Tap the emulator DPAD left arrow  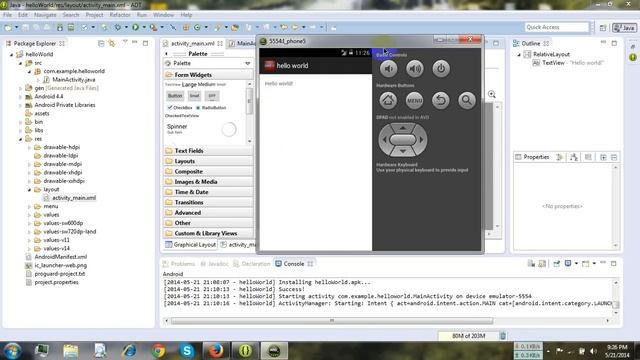(384, 140)
